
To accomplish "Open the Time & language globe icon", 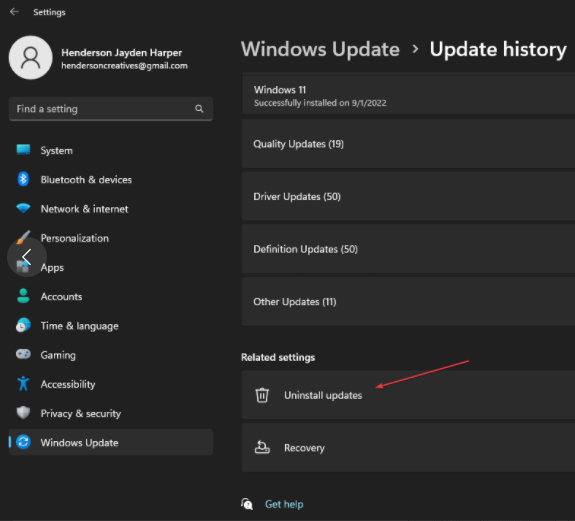I will [23, 325].
